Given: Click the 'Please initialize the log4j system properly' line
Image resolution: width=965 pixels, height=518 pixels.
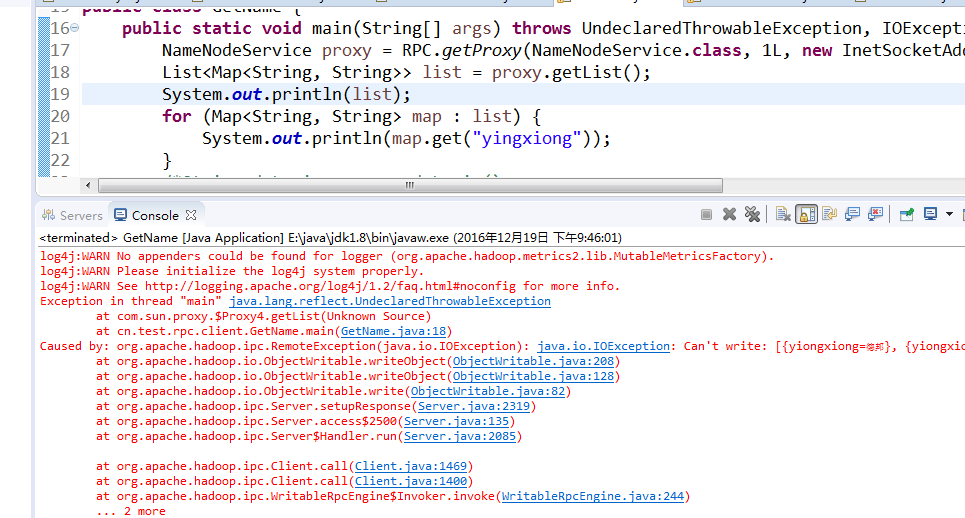Looking at the screenshot, I should [x=232, y=271].
